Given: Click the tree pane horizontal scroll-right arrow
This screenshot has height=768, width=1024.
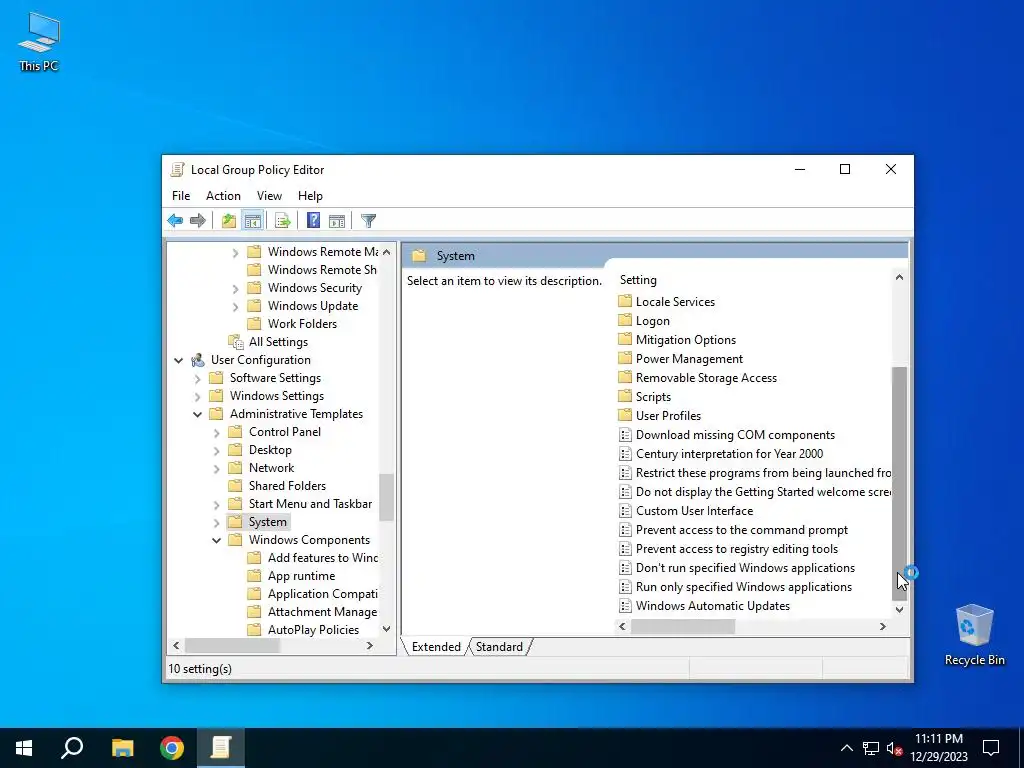Looking at the screenshot, I should 370,645.
